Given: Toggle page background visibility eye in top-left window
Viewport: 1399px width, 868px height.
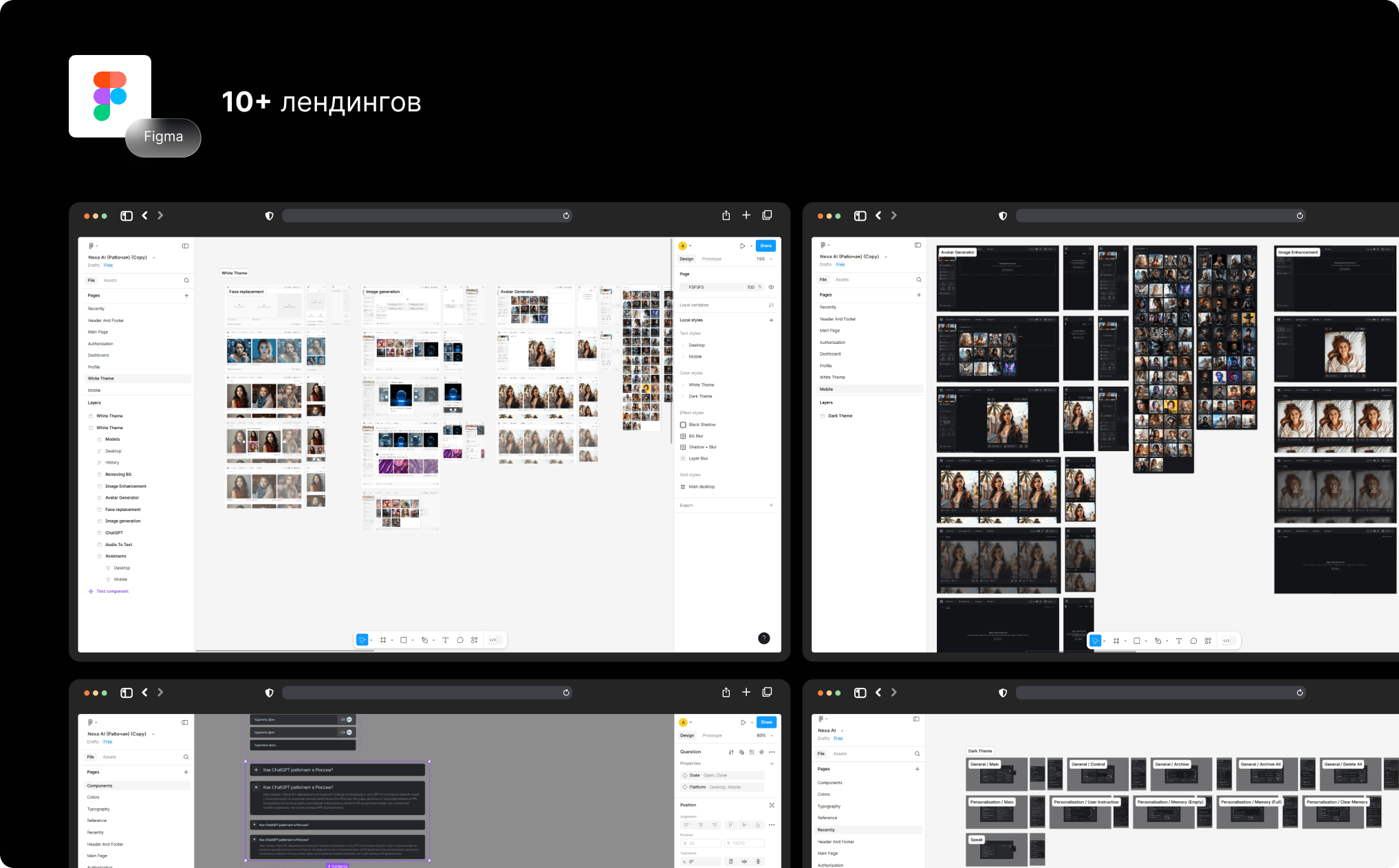Looking at the screenshot, I should point(771,287).
